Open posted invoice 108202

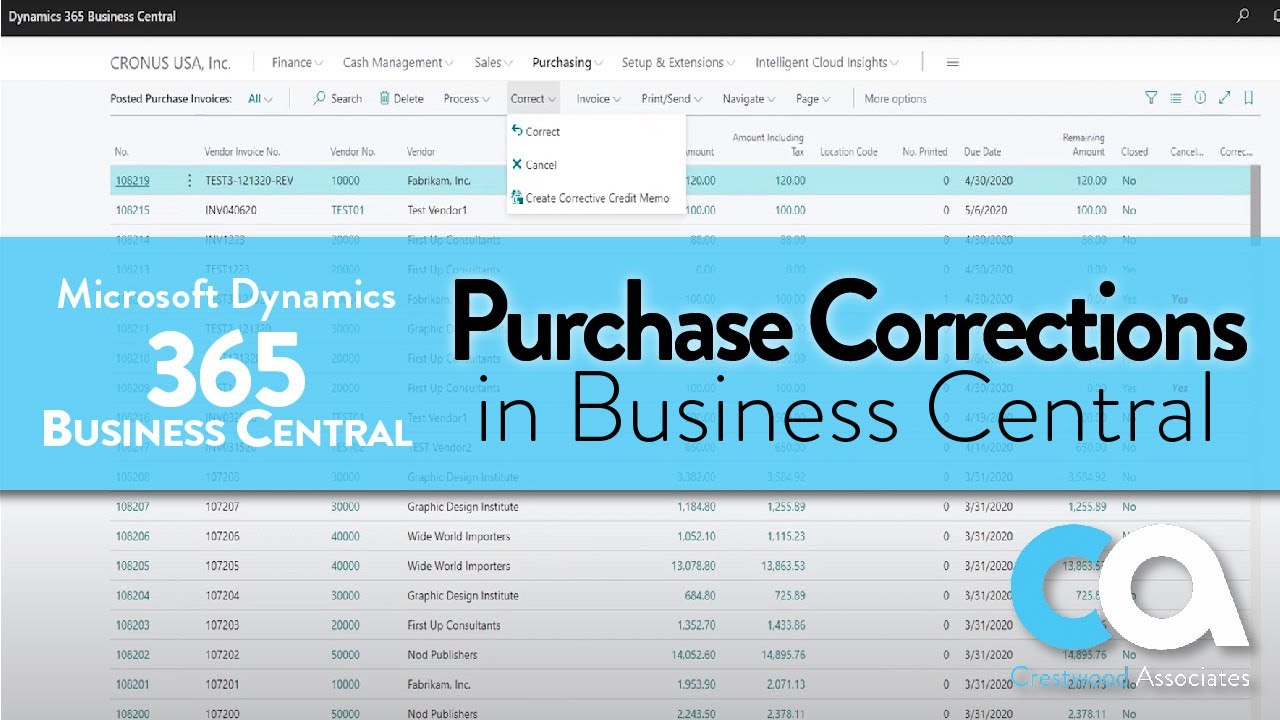(x=132, y=655)
